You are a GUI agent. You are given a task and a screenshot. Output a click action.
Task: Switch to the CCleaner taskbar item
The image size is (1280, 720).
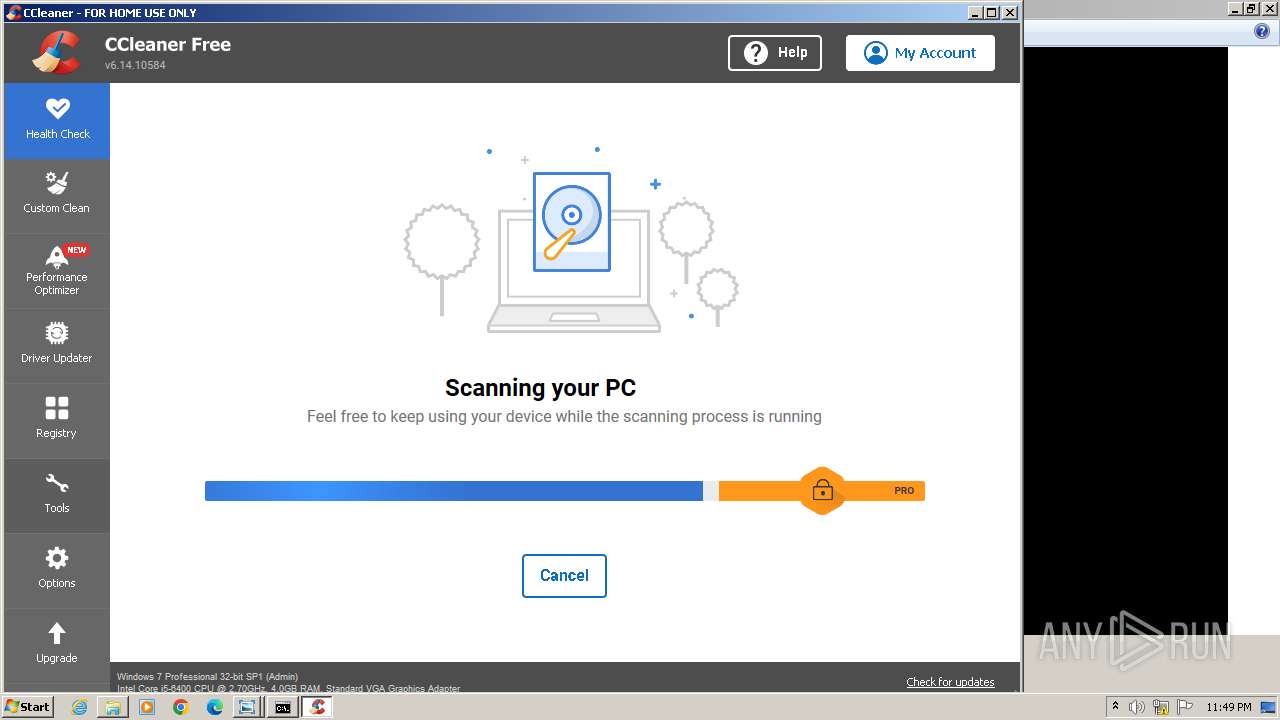pos(318,707)
